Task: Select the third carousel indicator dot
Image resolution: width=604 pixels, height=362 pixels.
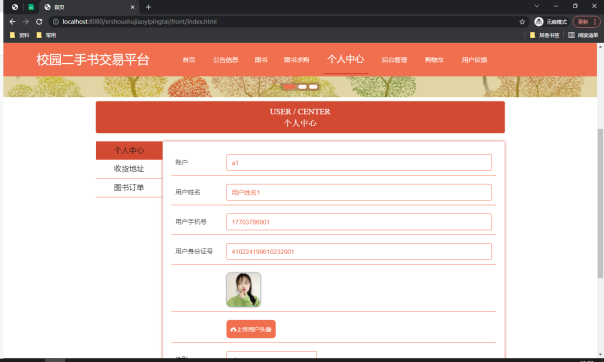Action: point(313,87)
